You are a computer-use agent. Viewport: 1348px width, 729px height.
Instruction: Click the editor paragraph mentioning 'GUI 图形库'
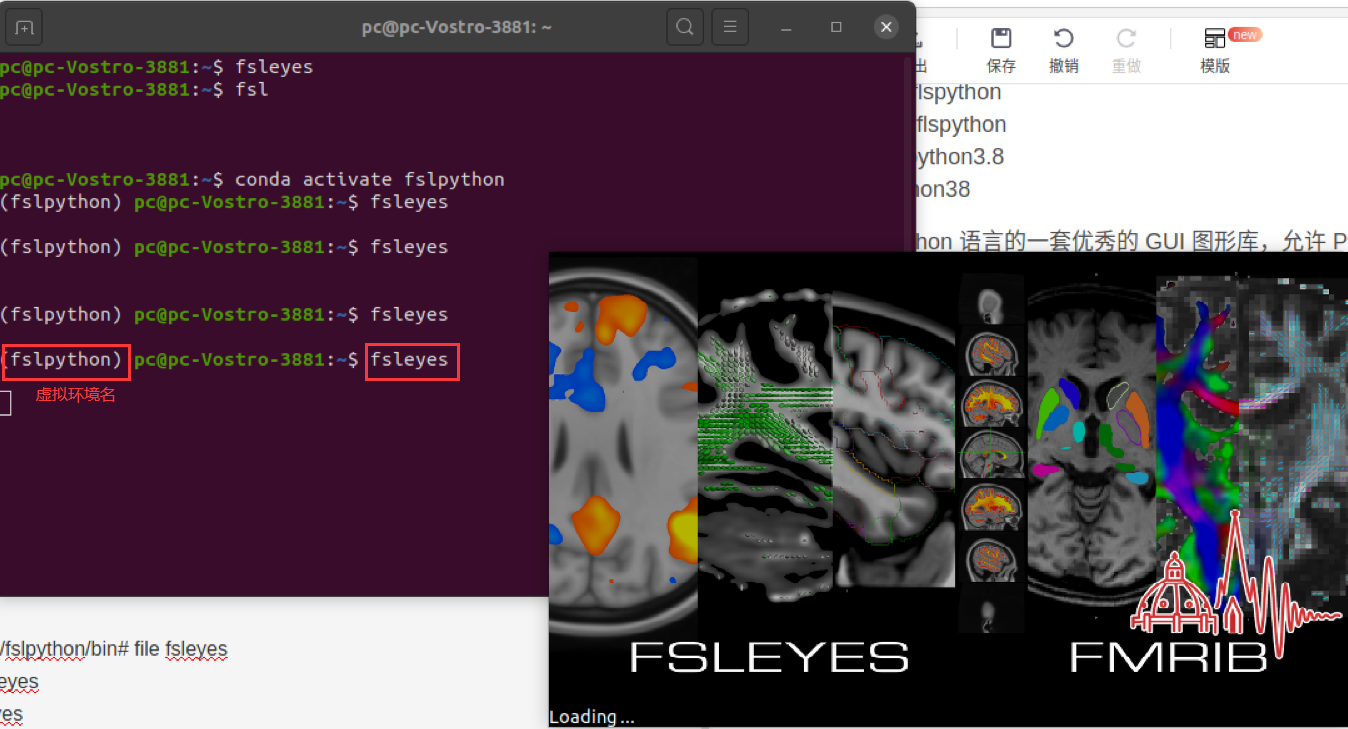point(1131,241)
